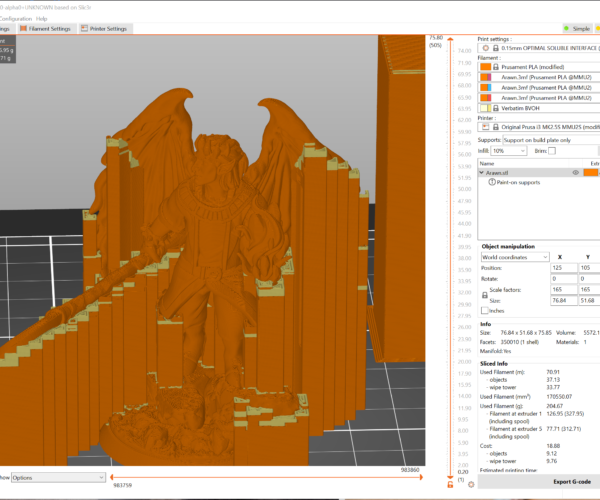Click the top thumb of vertical layer slider

pos(450,39)
